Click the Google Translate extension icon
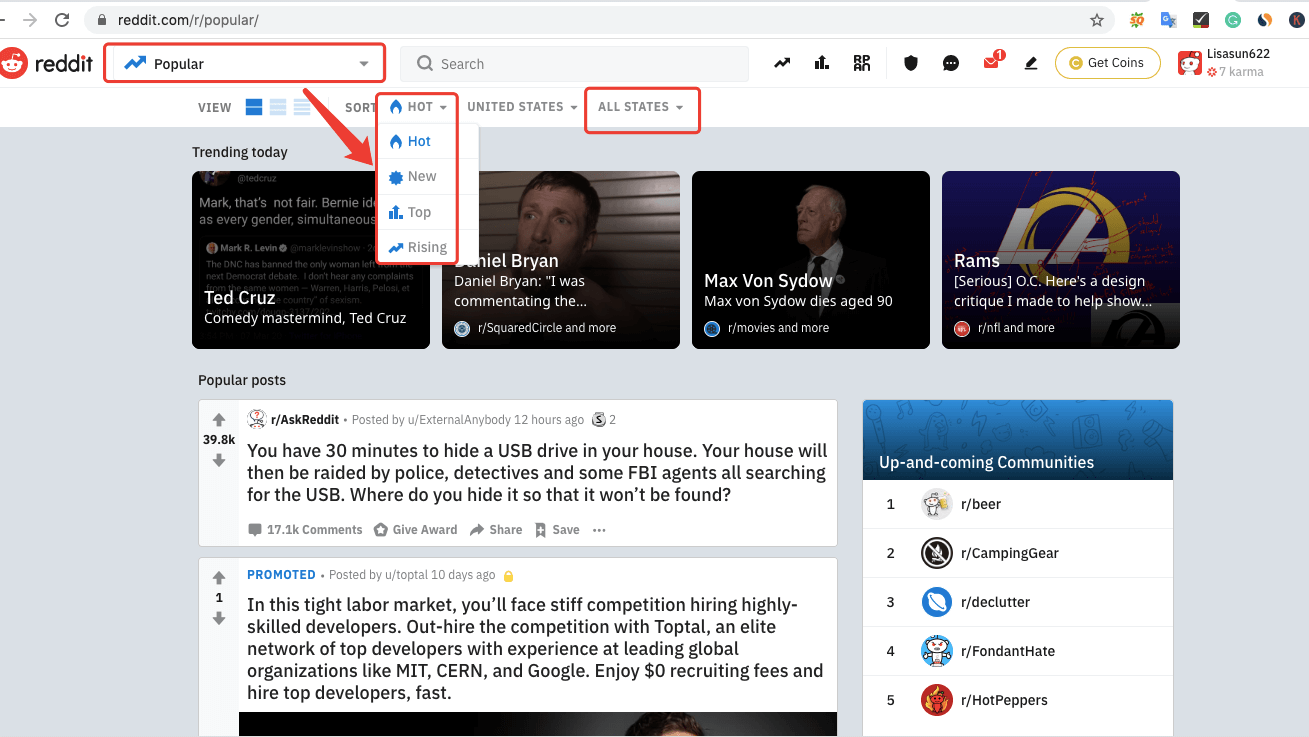The image size is (1309, 737). click(x=1168, y=20)
